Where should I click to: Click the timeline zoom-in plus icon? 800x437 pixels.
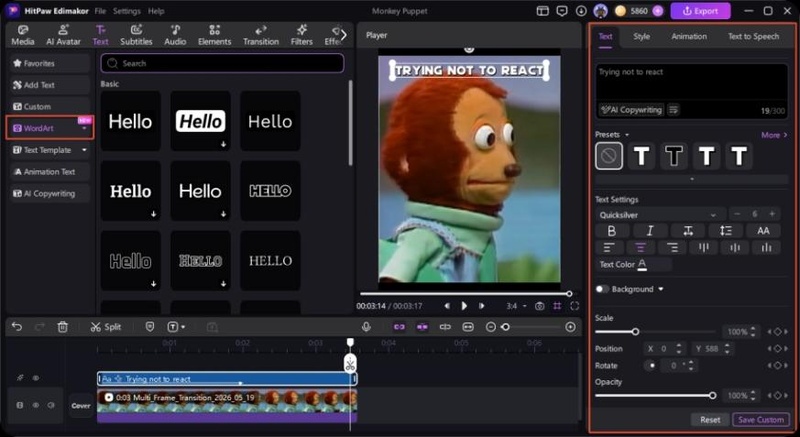[570, 327]
